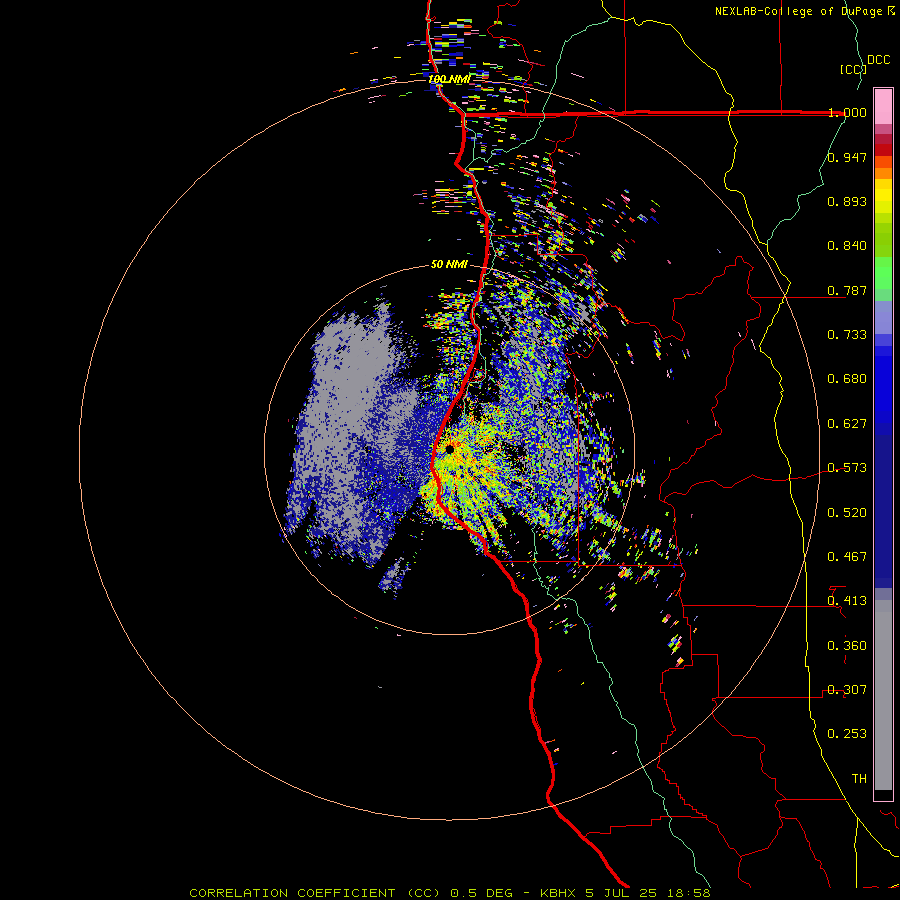This screenshot has height=900, width=900.
Task: Click the 0.680 scale value
Action: point(847,379)
